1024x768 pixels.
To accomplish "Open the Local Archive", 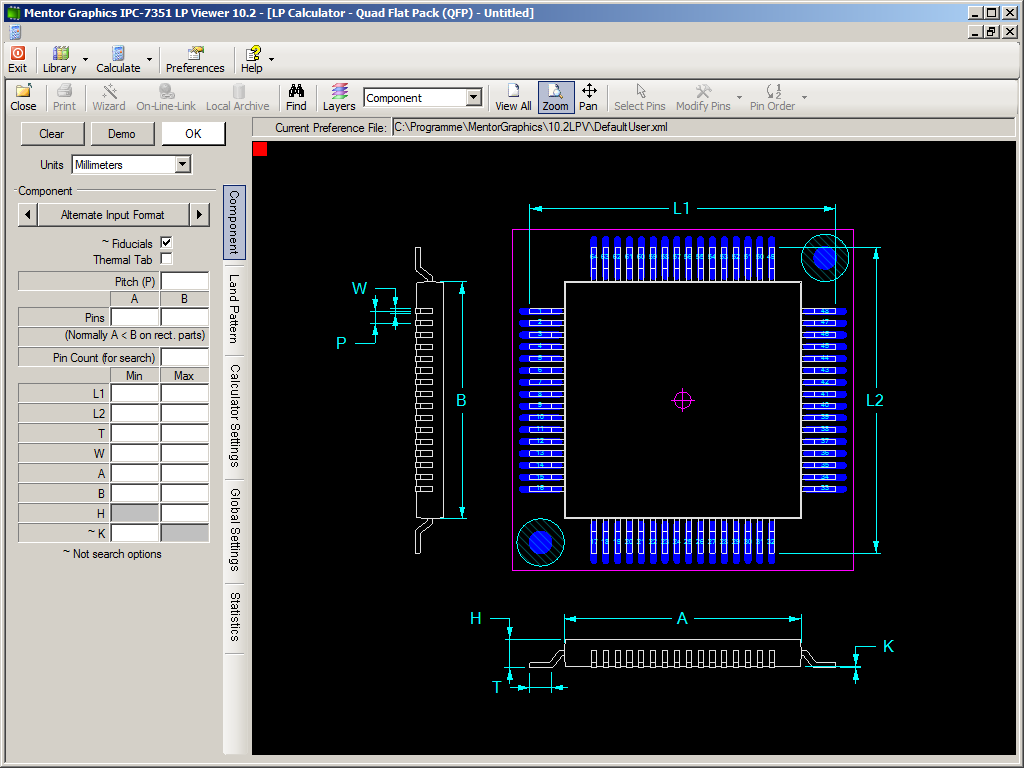I will pyautogui.click(x=238, y=97).
